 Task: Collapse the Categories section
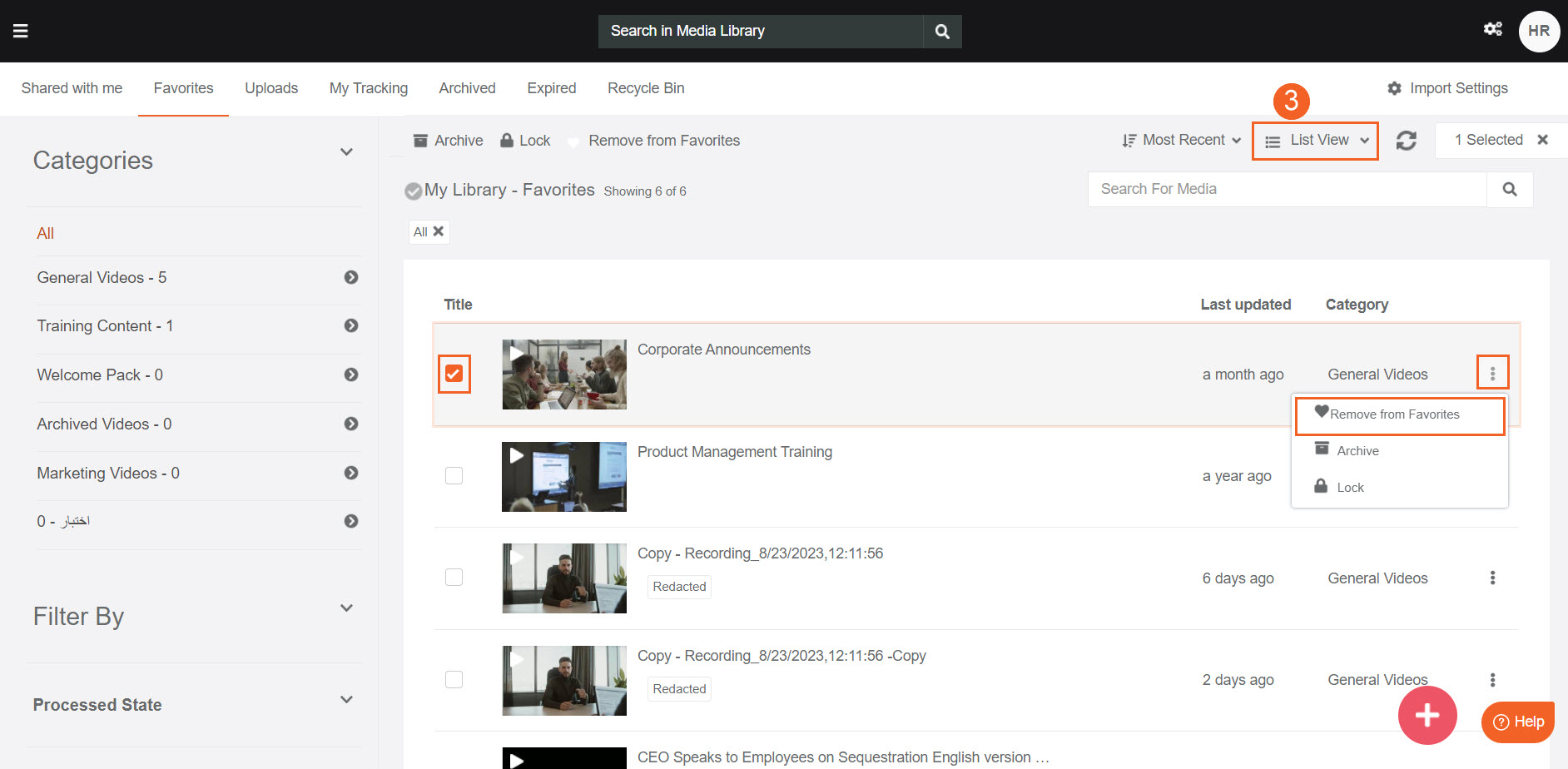pos(346,152)
